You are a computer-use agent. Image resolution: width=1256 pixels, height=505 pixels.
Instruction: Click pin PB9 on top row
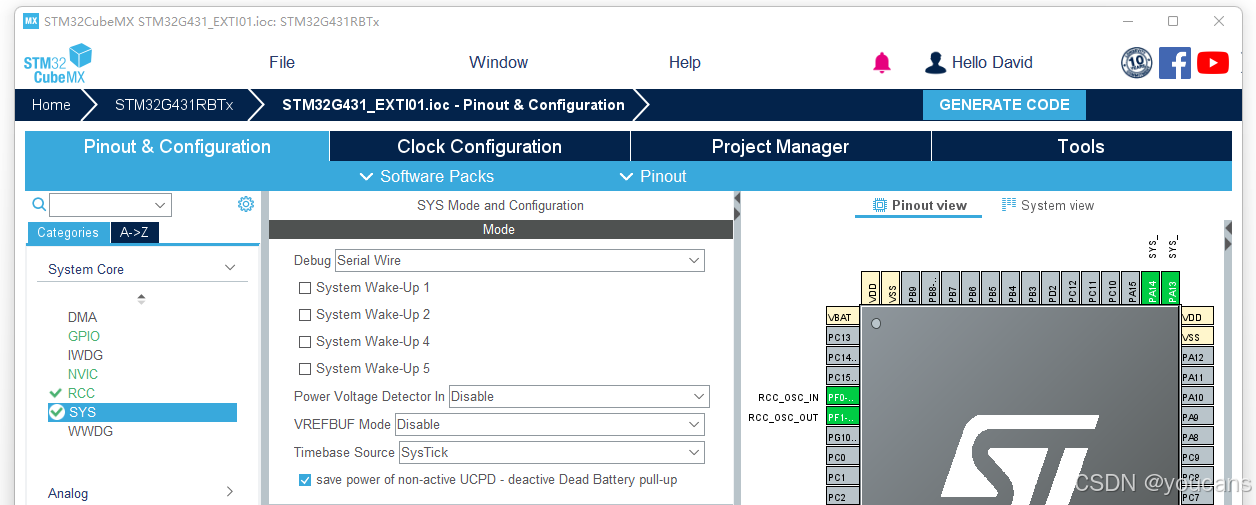pyautogui.click(x=911, y=288)
